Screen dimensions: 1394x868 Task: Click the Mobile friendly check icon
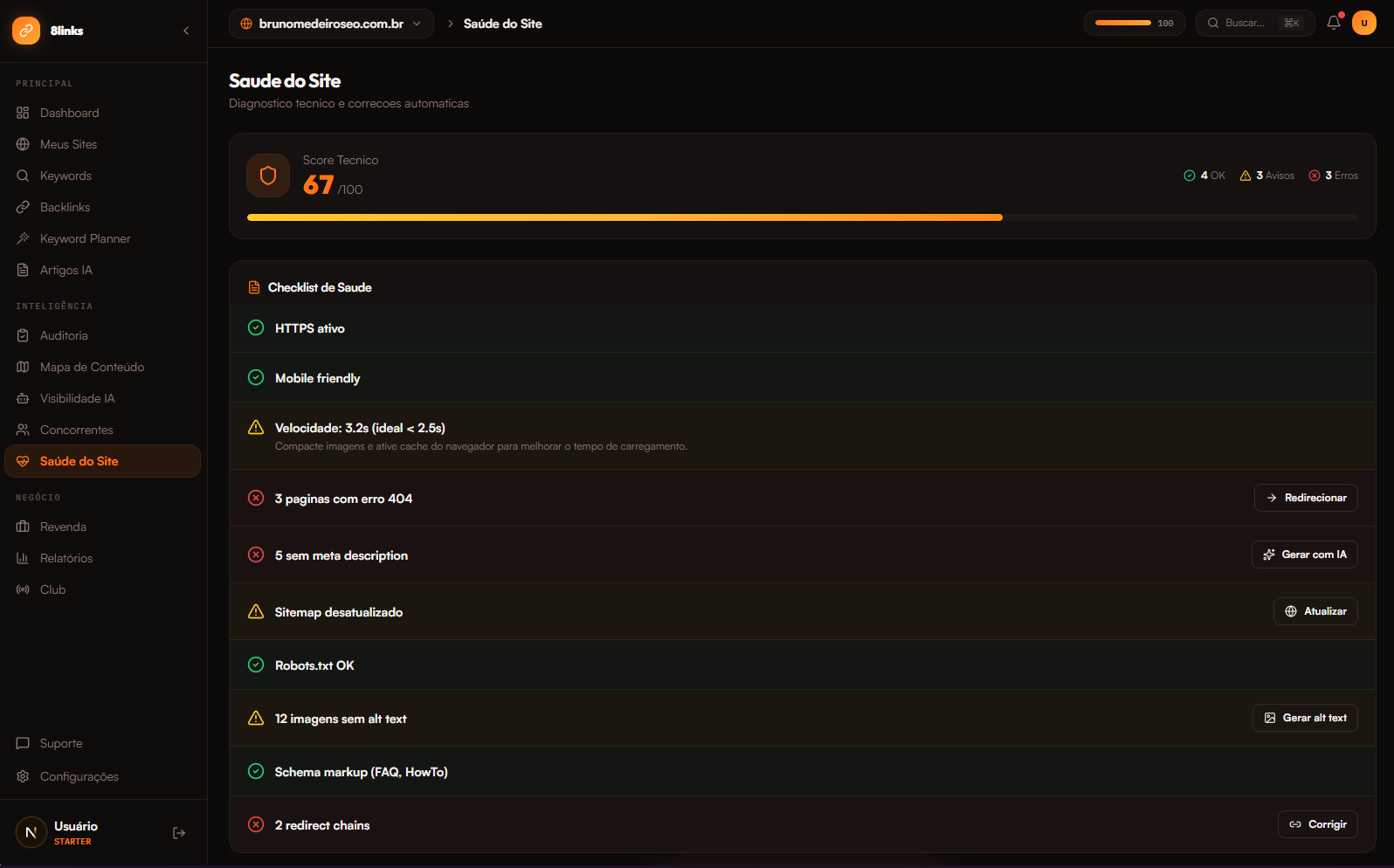256,377
